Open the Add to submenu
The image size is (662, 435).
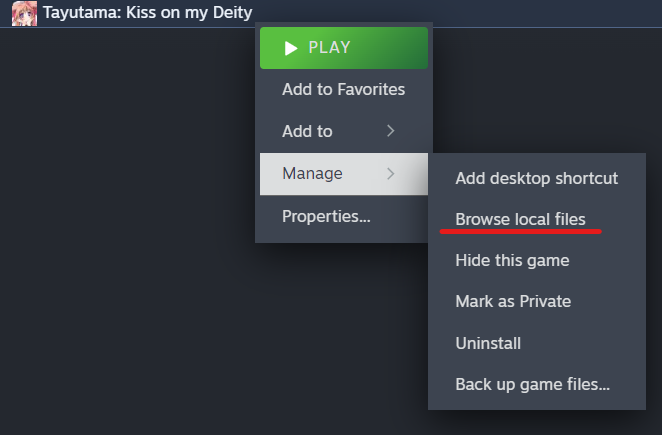pos(344,131)
